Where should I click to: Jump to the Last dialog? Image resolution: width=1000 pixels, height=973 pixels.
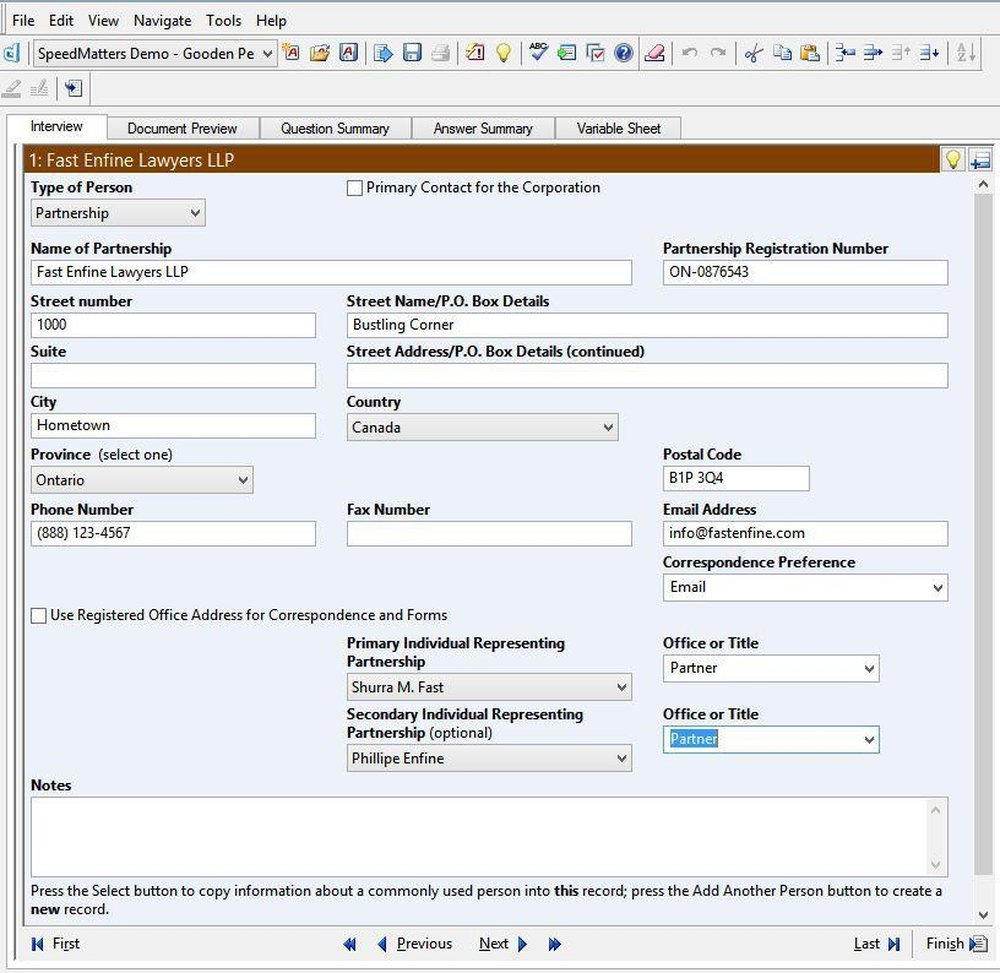point(877,944)
